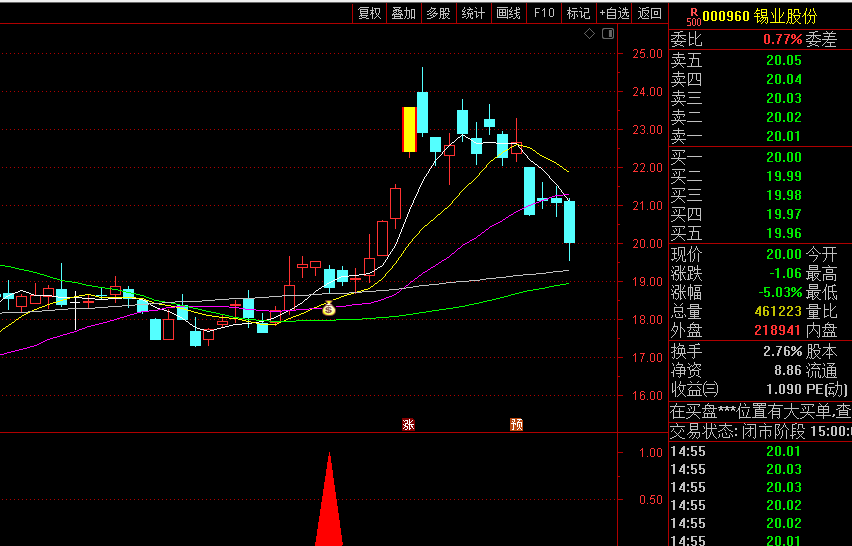Select the 标记 mark button
Image resolution: width=852 pixels, height=546 pixels.
click(x=578, y=14)
